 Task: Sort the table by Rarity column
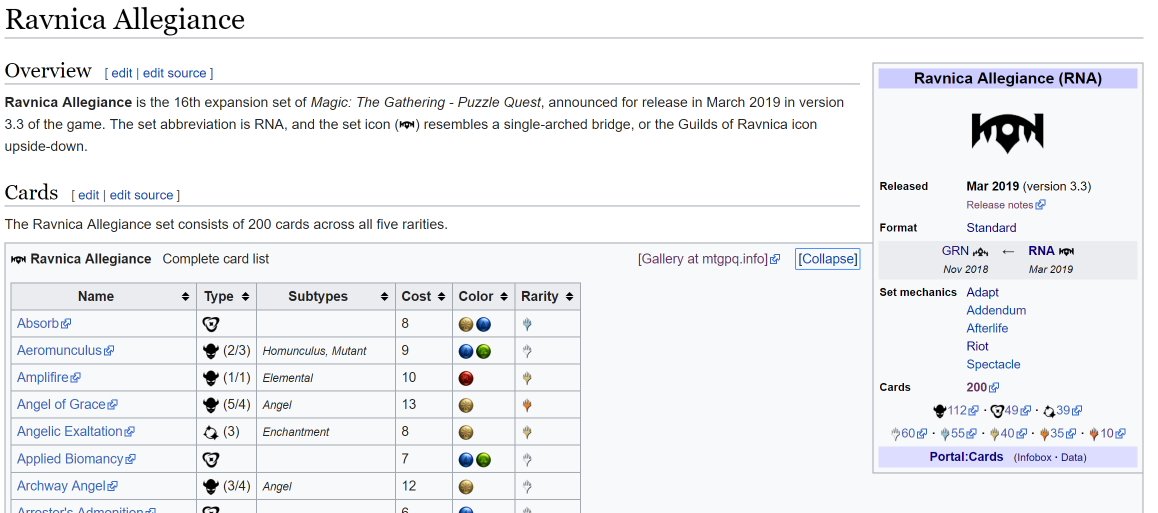point(547,296)
